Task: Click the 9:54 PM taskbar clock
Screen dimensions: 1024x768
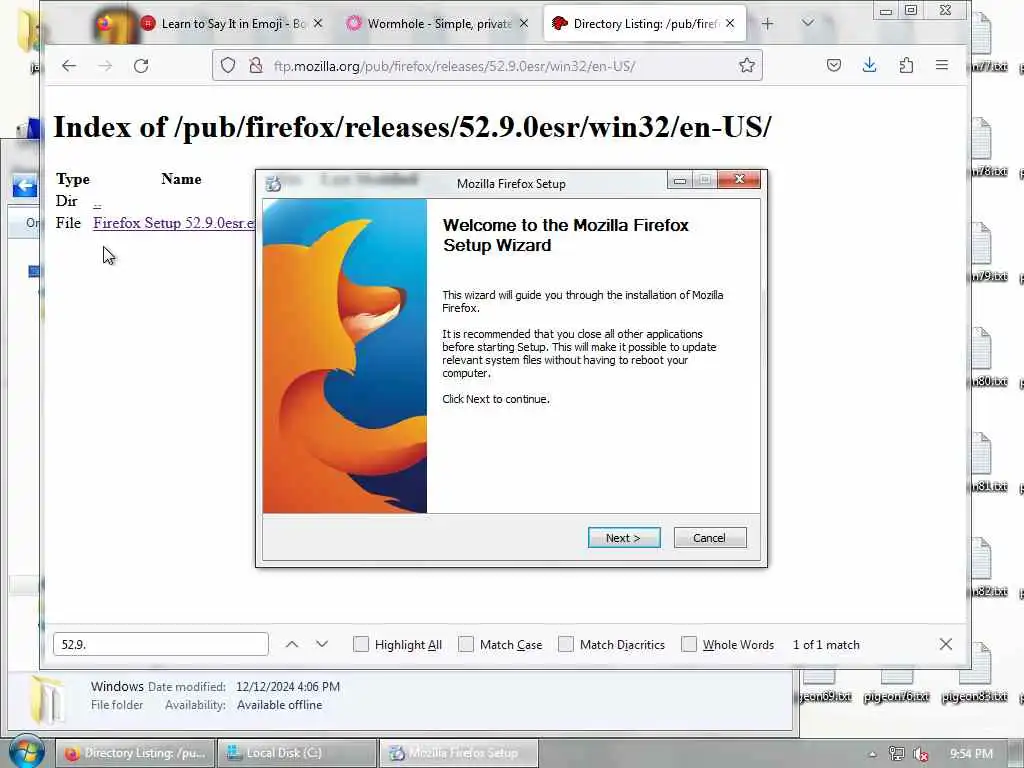Action: 971,754
